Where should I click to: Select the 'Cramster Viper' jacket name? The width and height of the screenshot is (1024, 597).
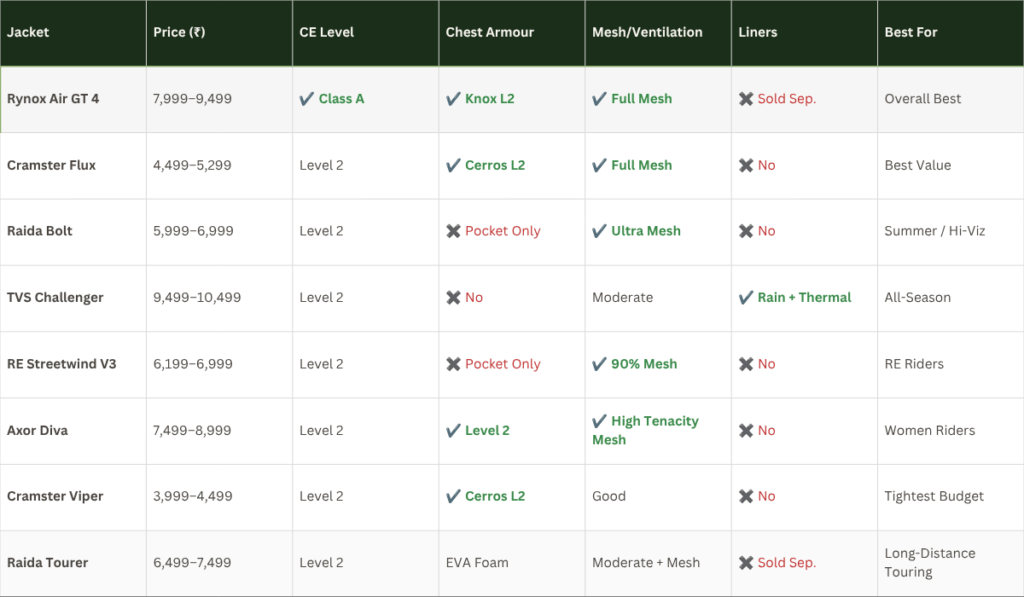point(55,496)
